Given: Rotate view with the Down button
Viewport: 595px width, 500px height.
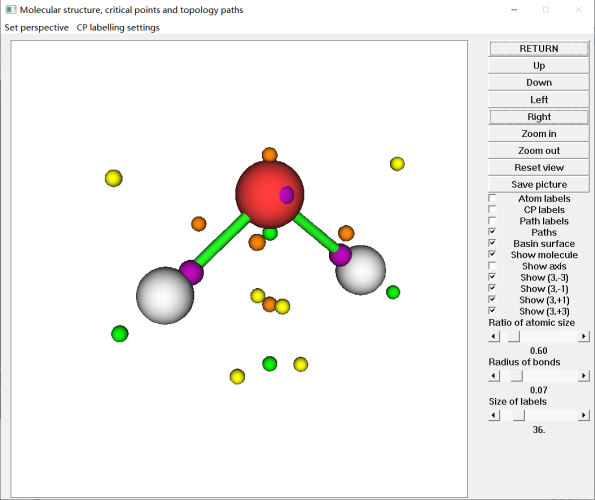Looking at the screenshot, I should pyautogui.click(x=538, y=82).
